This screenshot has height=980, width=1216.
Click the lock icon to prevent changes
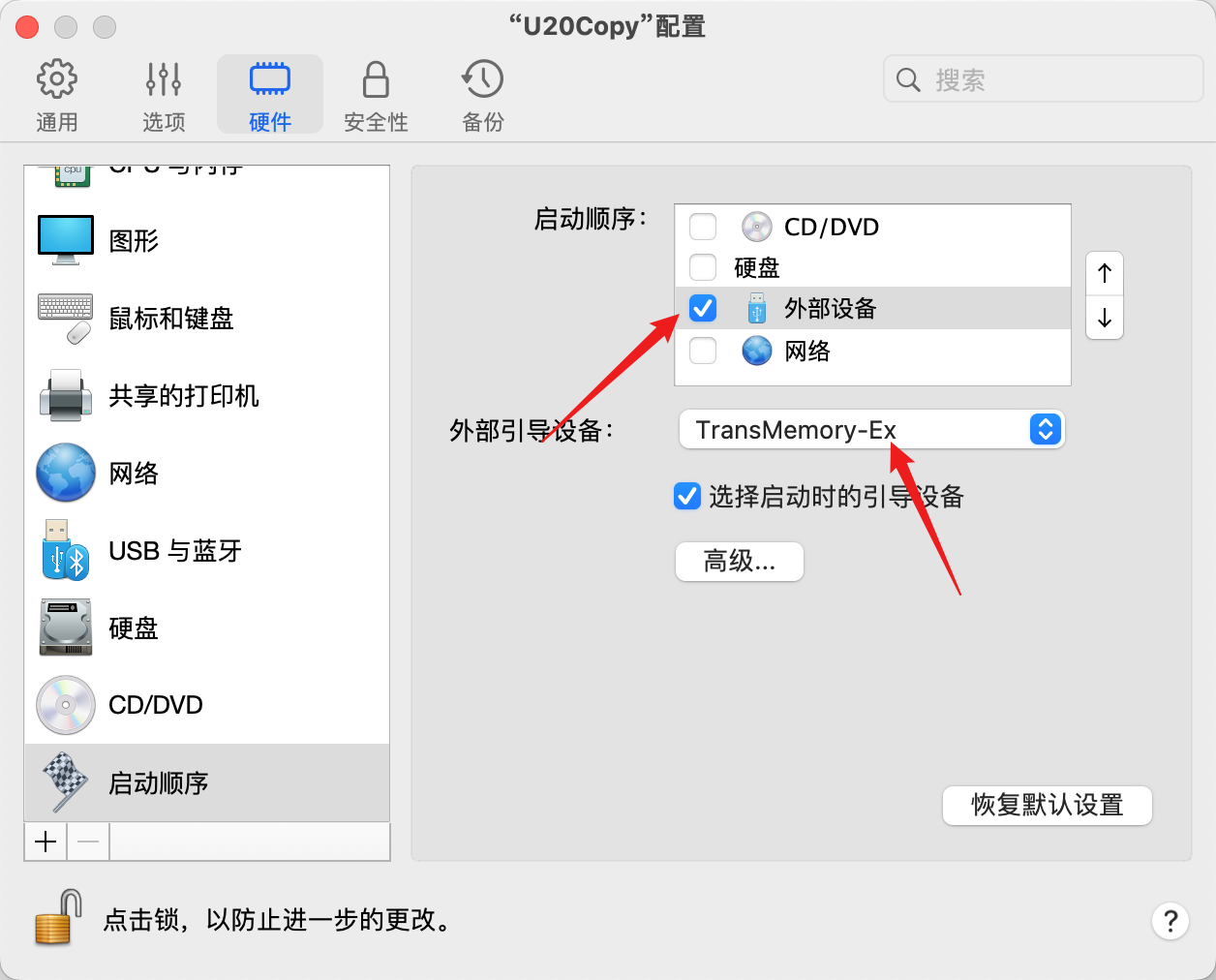[x=57, y=918]
